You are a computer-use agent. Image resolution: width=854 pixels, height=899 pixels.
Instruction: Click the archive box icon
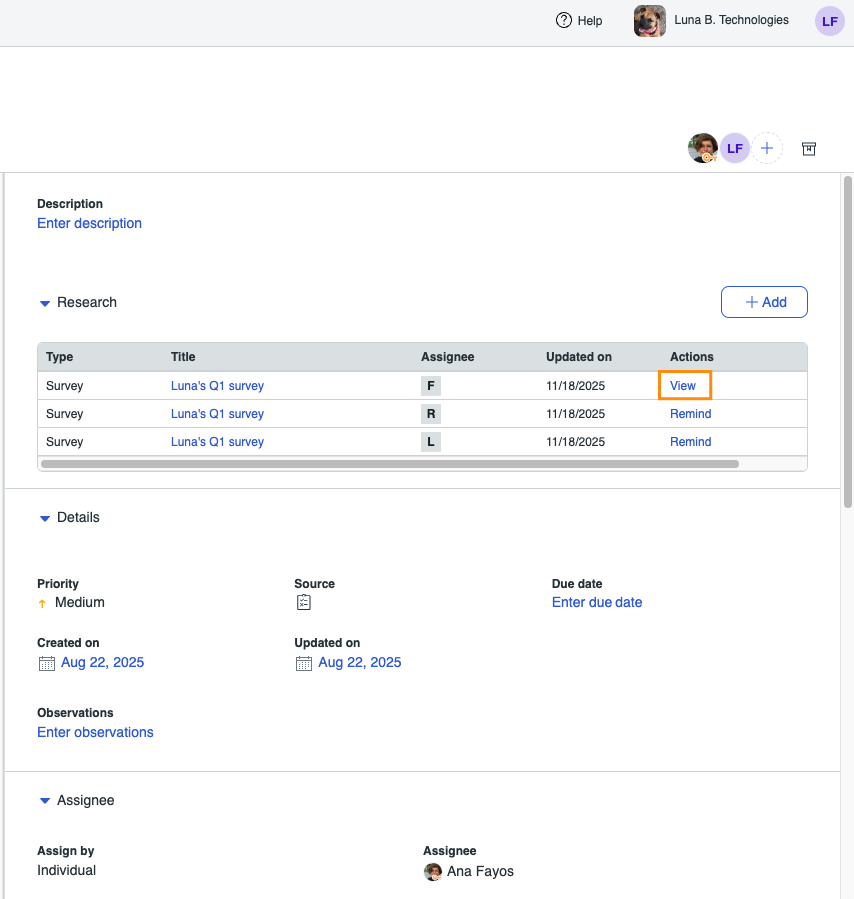(x=809, y=148)
